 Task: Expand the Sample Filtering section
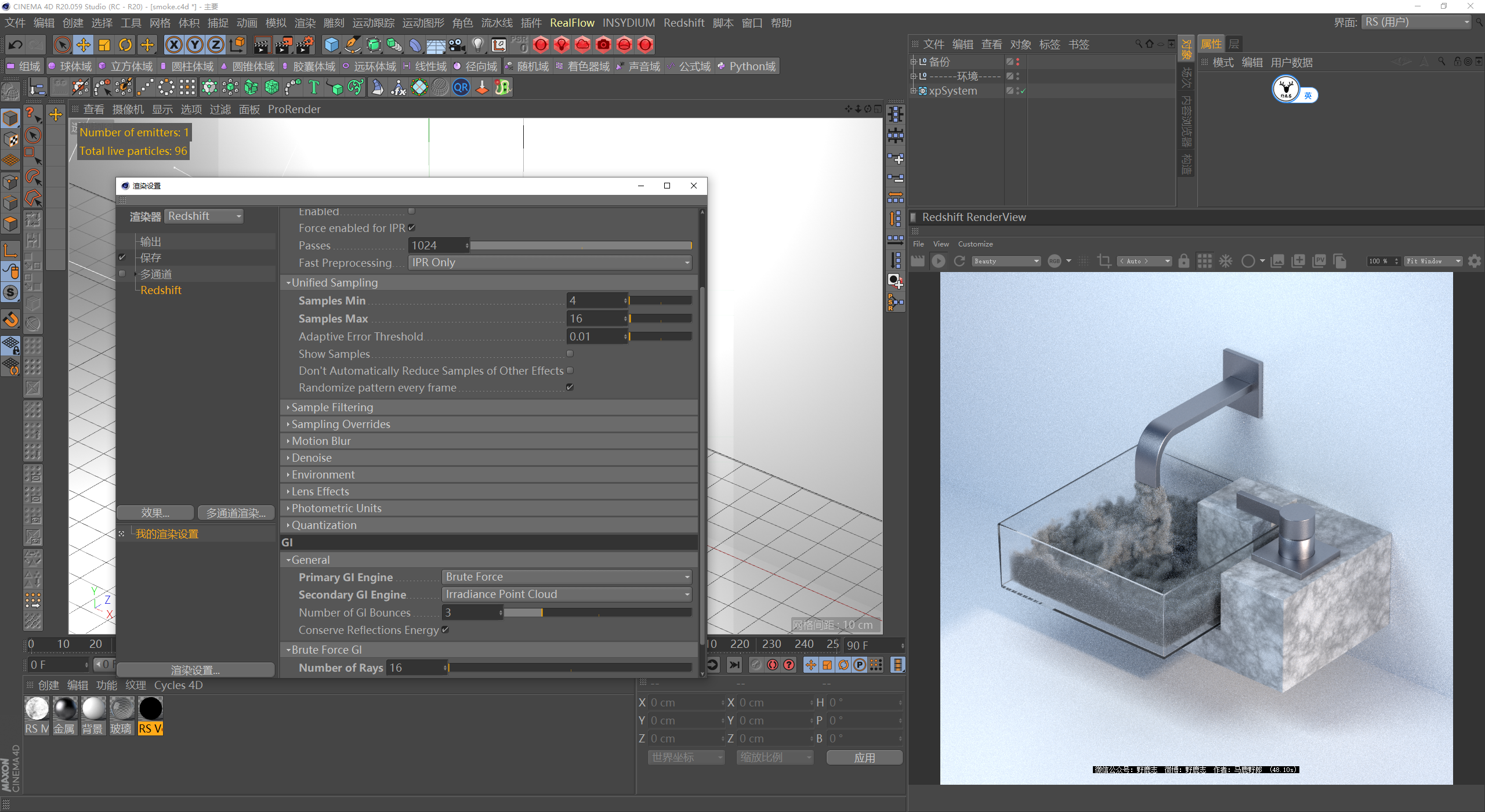[x=488, y=407]
